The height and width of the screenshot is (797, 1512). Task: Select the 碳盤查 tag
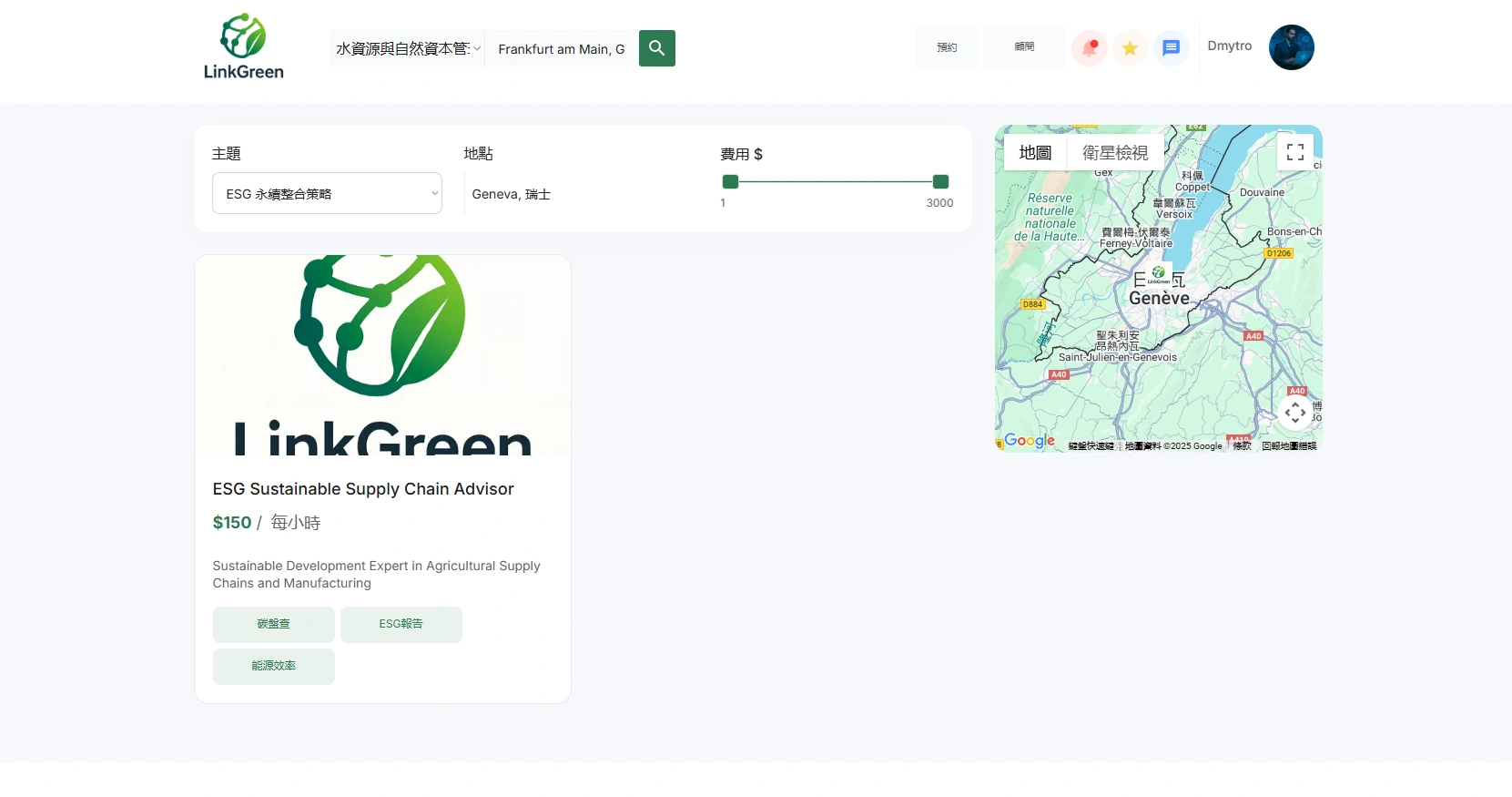[x=274, y=624]
